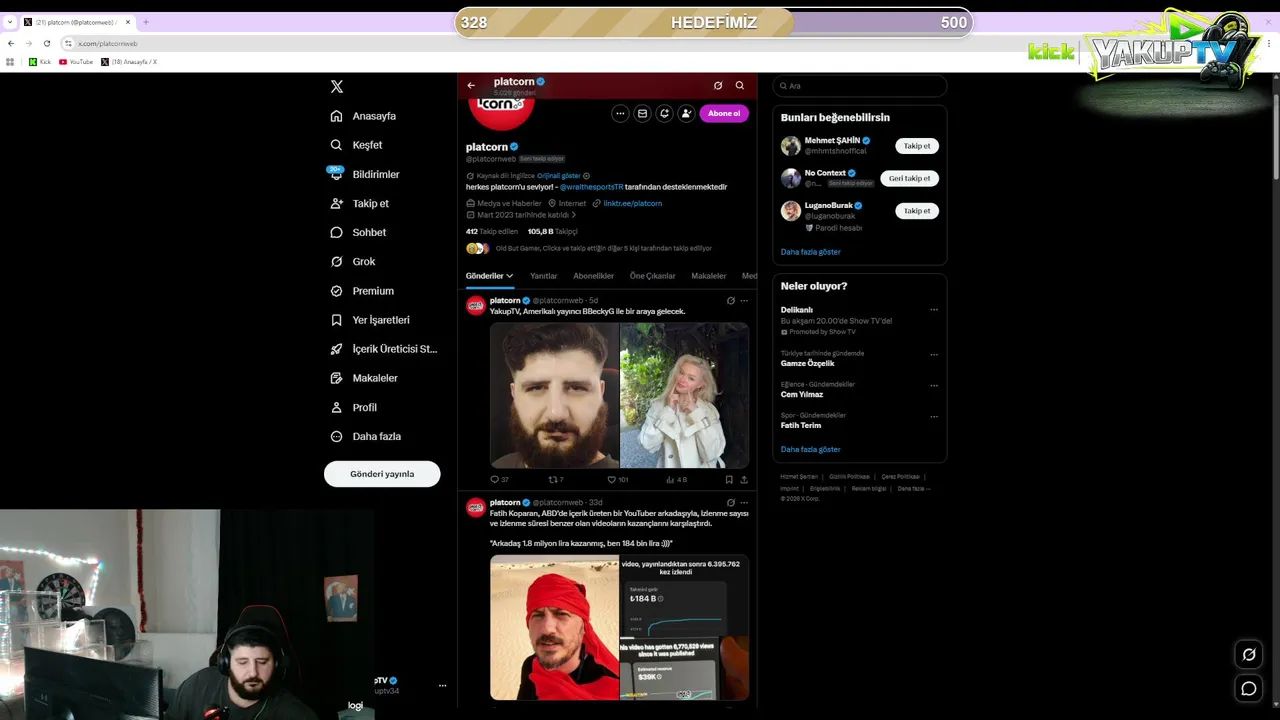The image size is (1280, 720).
Task: Click the following person icon button
Action: (686, 113)
